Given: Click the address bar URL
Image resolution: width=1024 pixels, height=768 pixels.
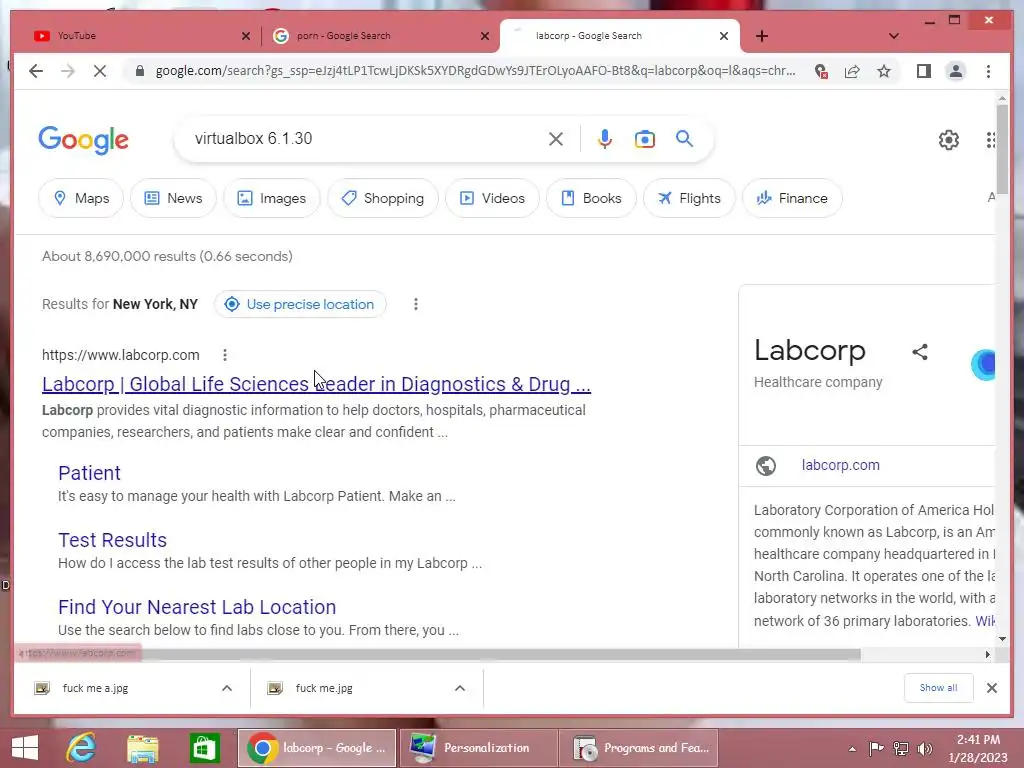Looking at the screenshot, I should (475, 71).
